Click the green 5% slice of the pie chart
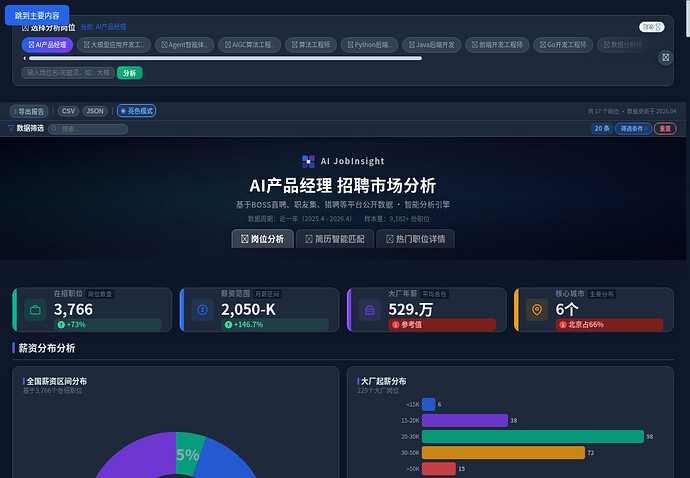Screen dimensions: 690x478 188,453
